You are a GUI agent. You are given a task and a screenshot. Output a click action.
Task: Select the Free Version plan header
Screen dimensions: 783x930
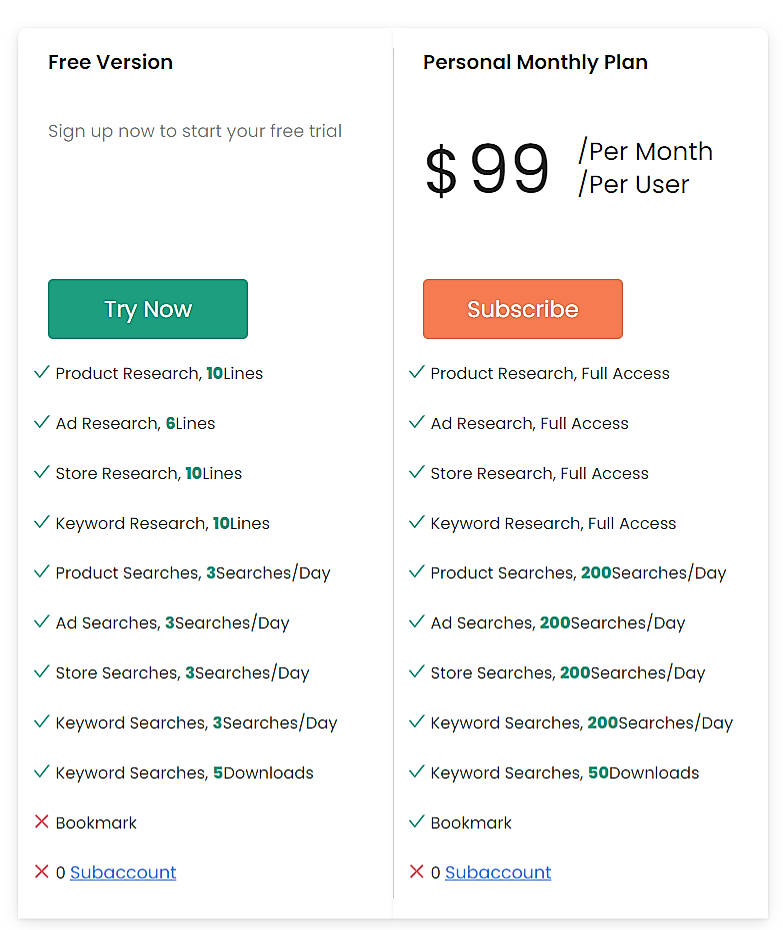coord(110,62)
